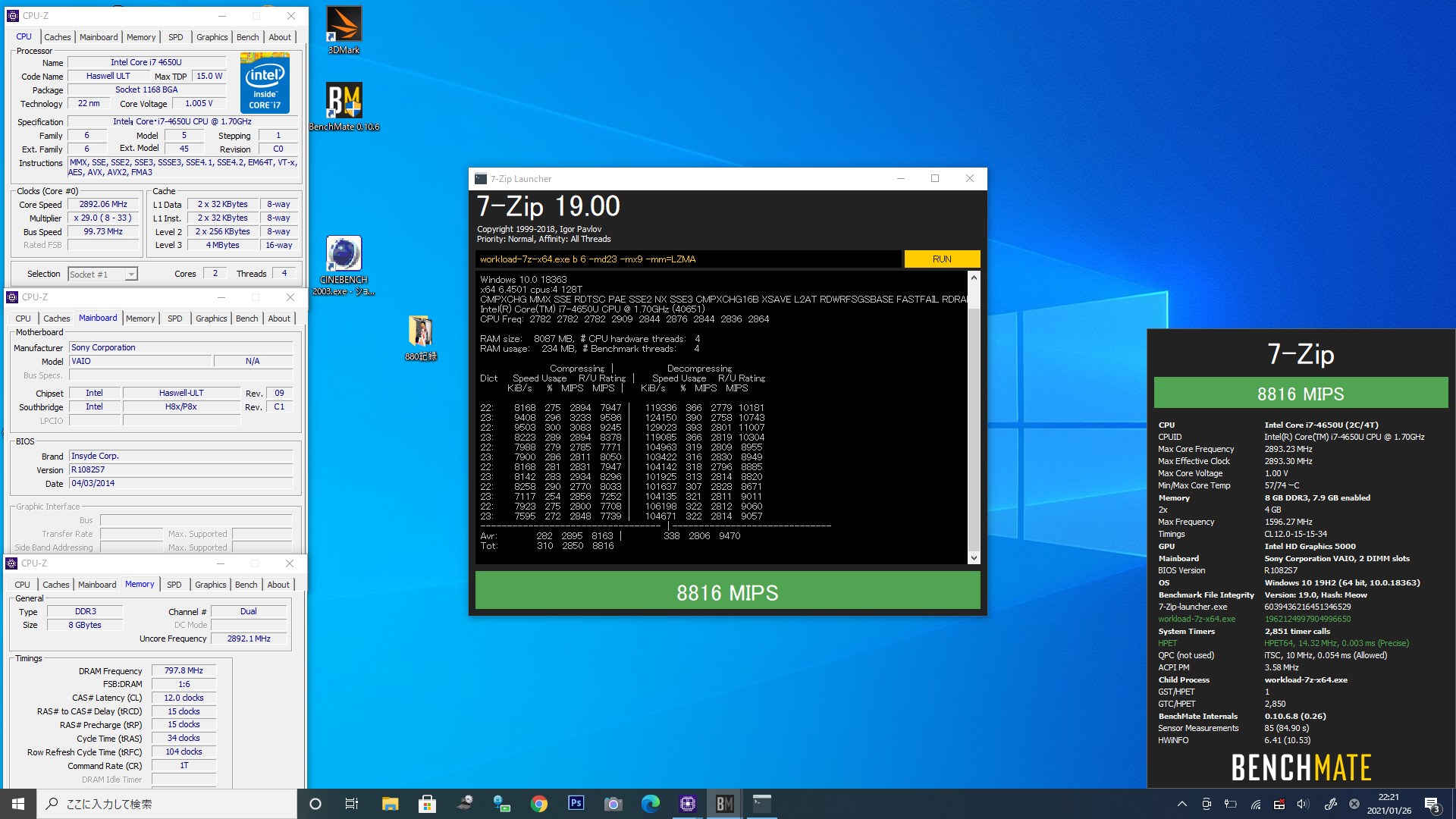Click the taskbar clock showing 22:21

click(x=1389, y=804)
